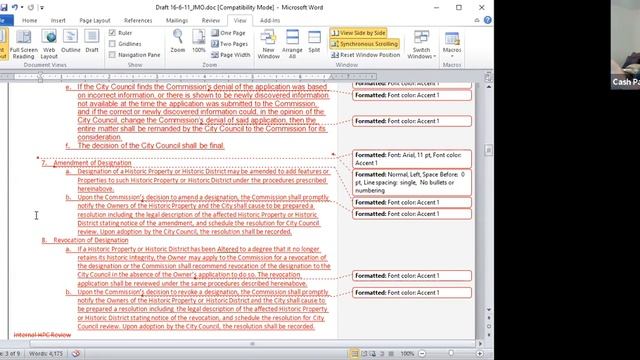Click the Font: Arial, 11 pt revision balloon
The width and height of the screenshot is (640, 360).
[x=412, y=159]
